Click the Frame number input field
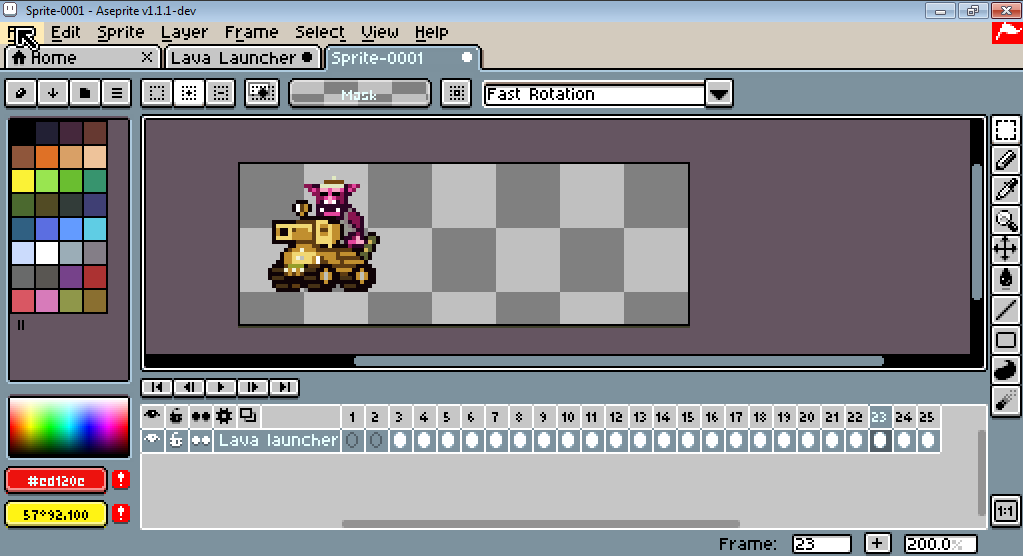Screen dimensions: 1023x556 click(x=821, y=544)
